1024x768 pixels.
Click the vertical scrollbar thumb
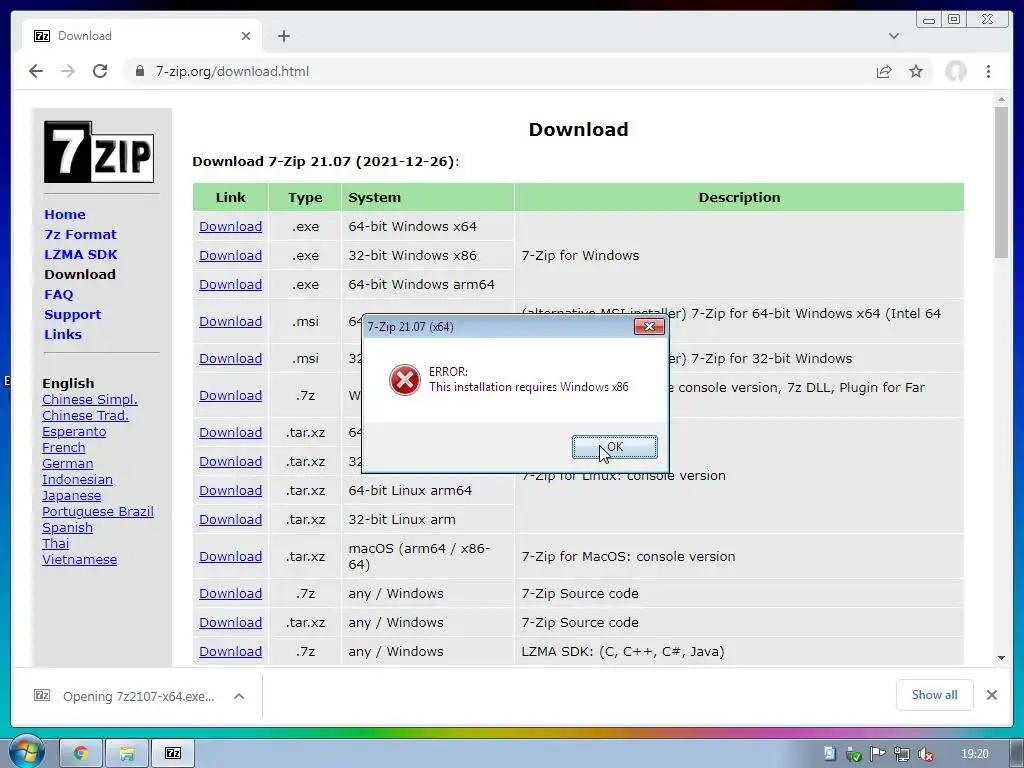pyautogui.click(x=1001, y=183)
